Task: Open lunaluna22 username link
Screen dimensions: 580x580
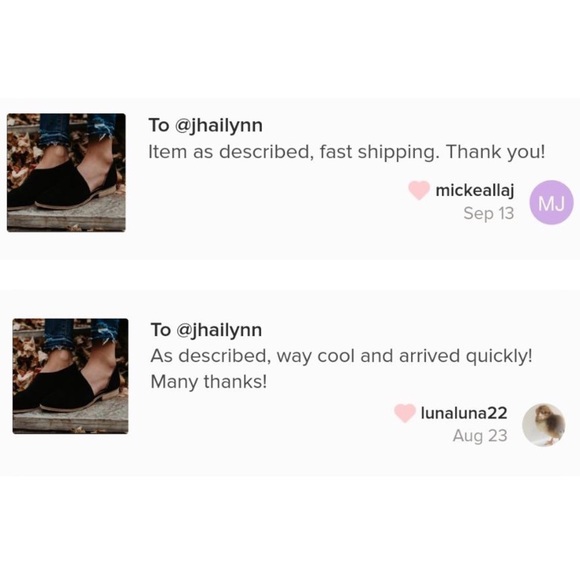Action: (x=464, y=413)
